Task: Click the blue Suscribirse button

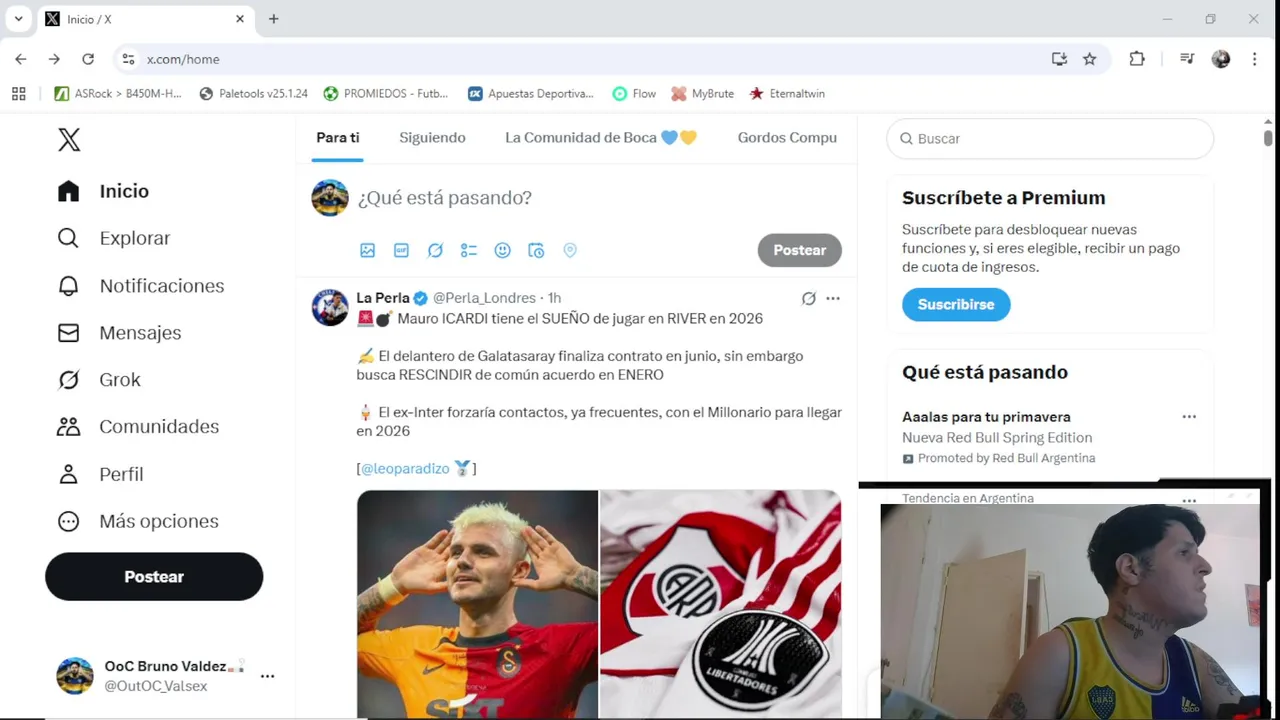Action: pos(956,304)
